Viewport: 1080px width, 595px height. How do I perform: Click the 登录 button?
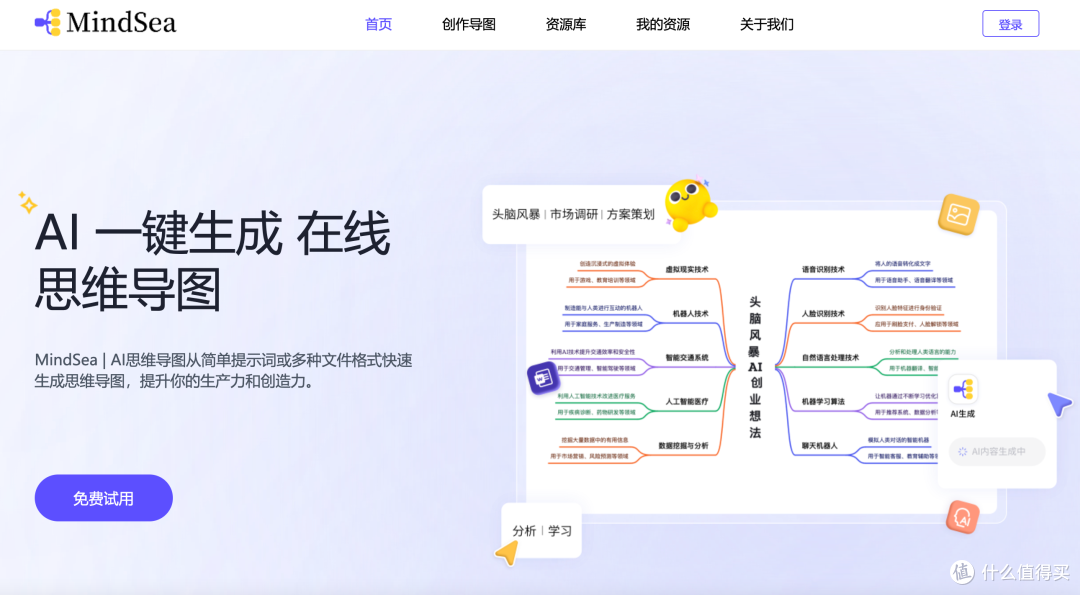click(1010, 24)
